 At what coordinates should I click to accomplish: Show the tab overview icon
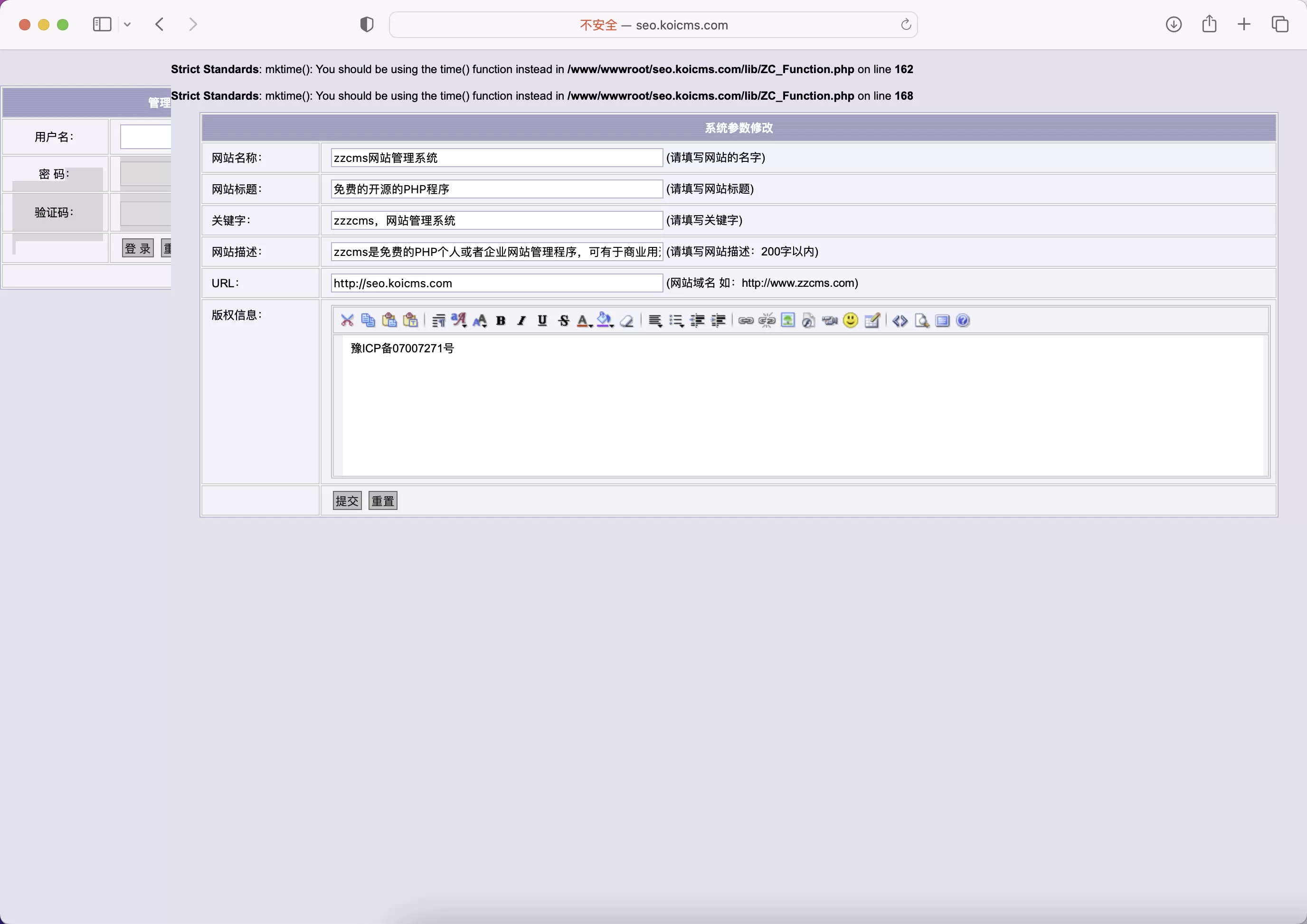pyautogui.click(x=1280, y=25)
